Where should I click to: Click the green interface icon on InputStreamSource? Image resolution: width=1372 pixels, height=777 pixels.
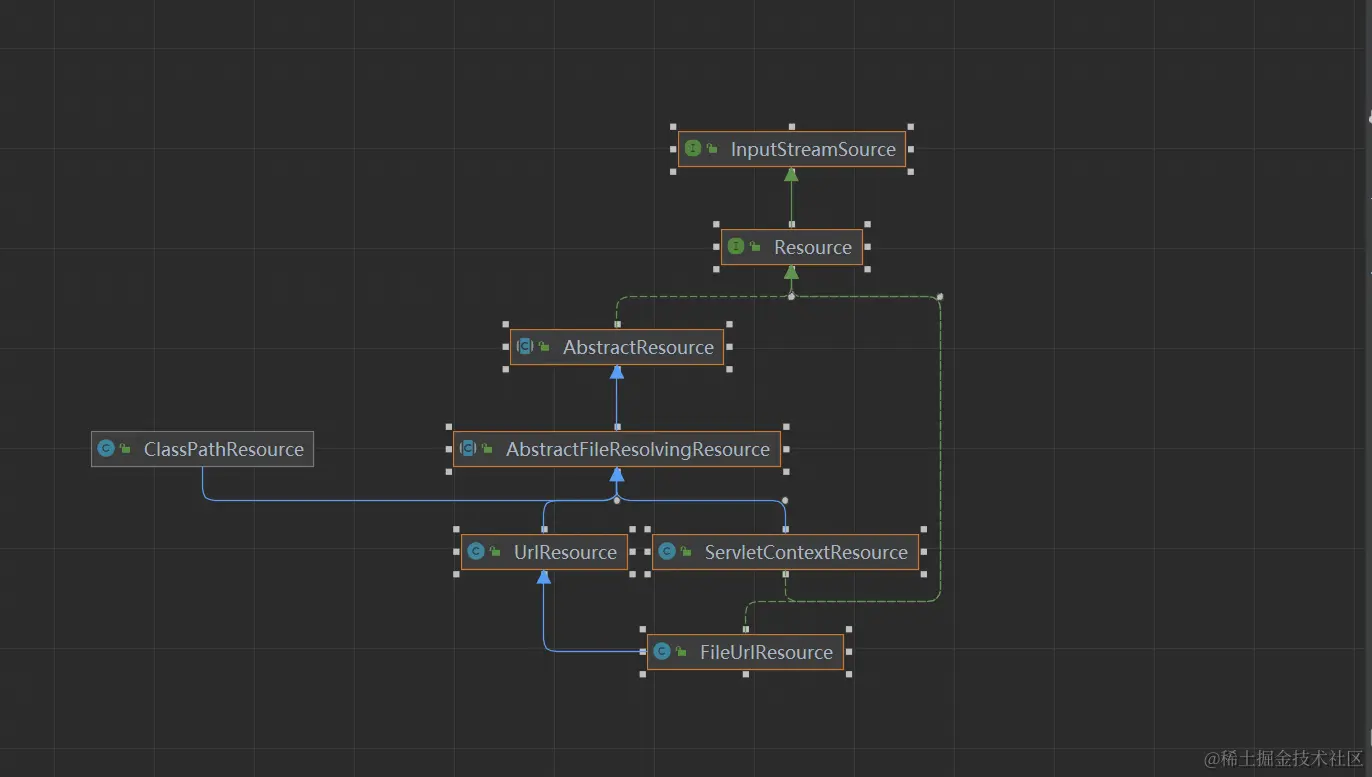coord(693,148)
